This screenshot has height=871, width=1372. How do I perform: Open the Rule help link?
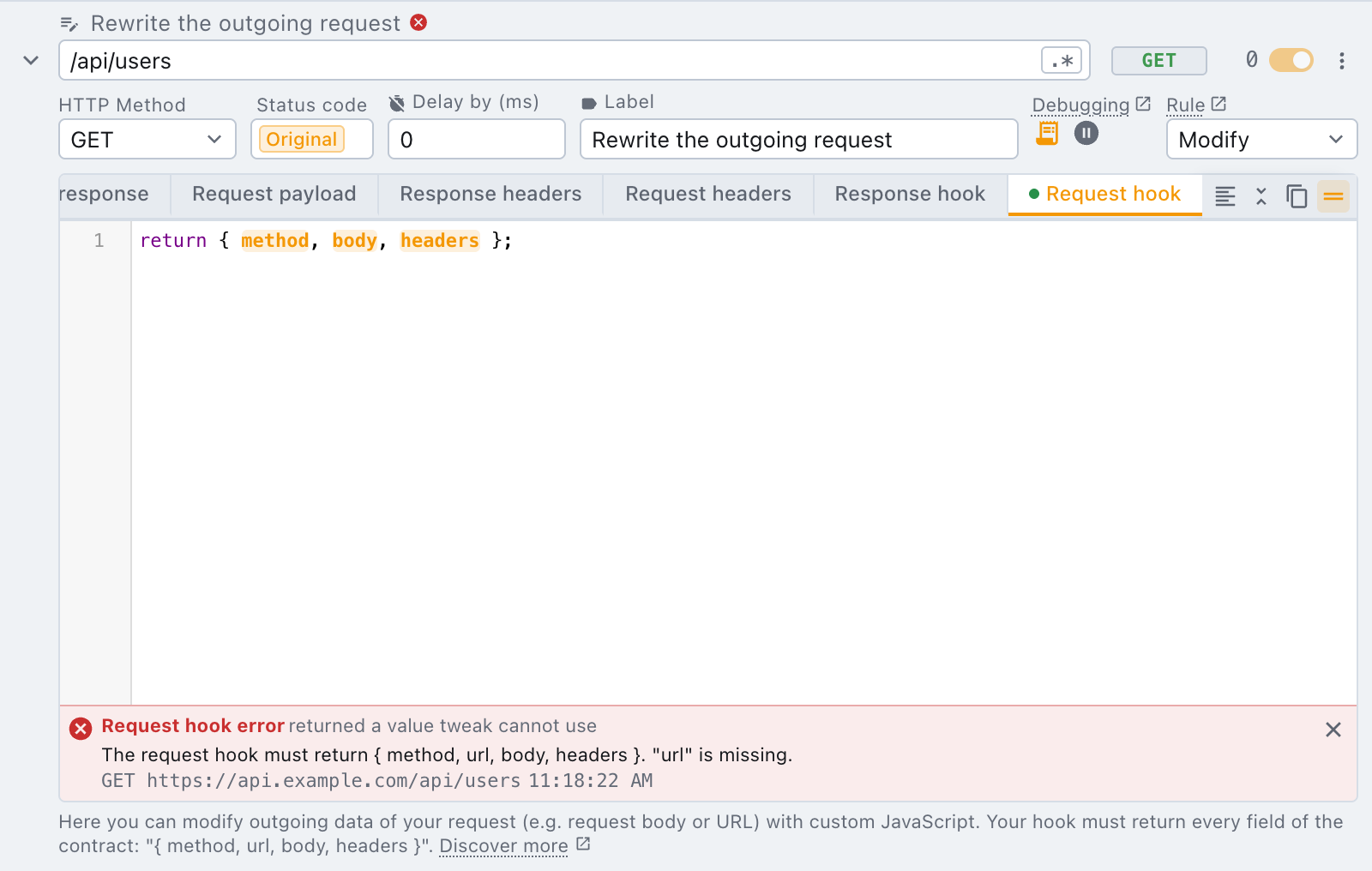tap(1196, 105)
